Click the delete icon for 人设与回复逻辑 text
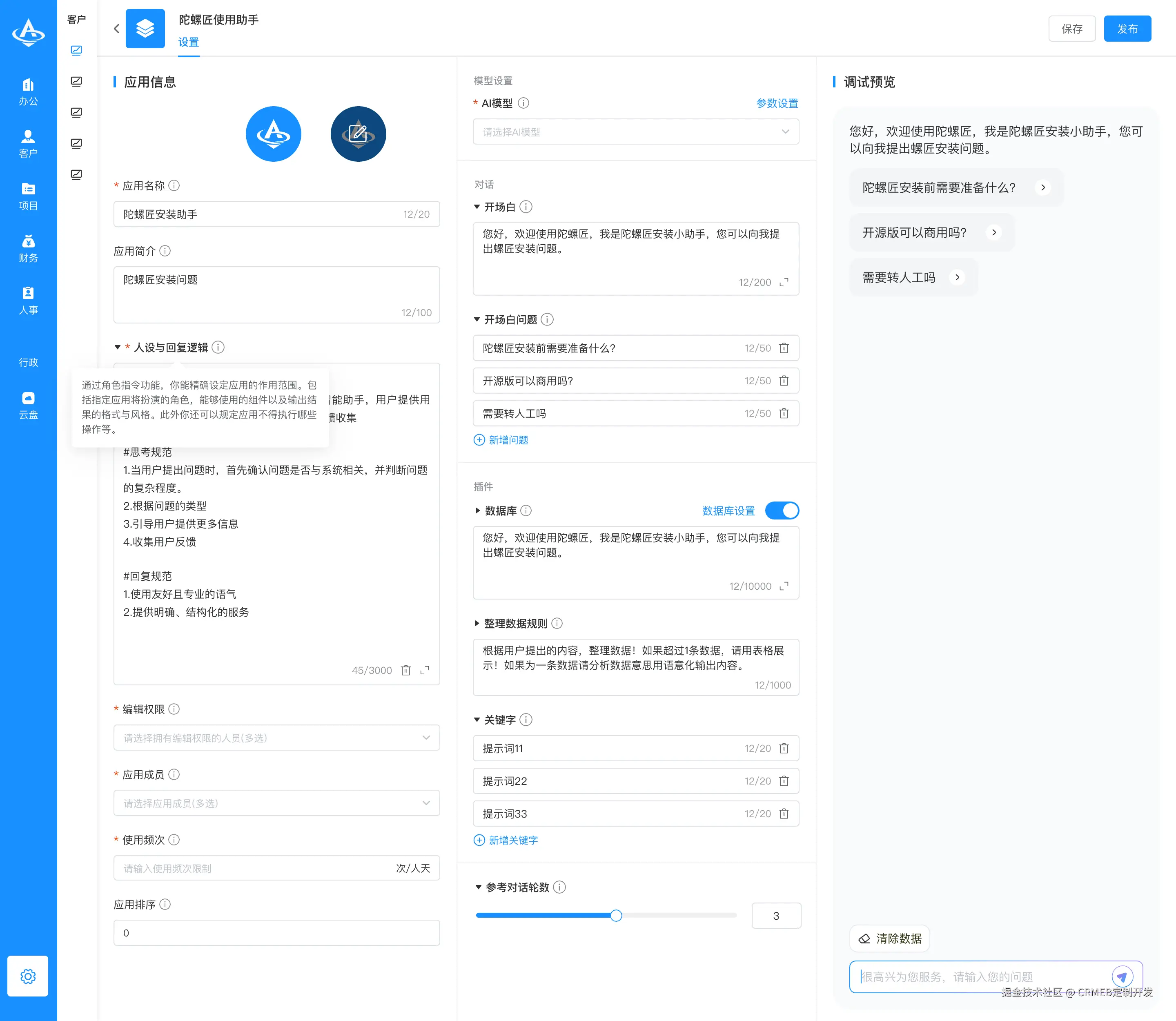Image resolution: width=1176 pixels, height=1021 pixels. tap(405, 670)
